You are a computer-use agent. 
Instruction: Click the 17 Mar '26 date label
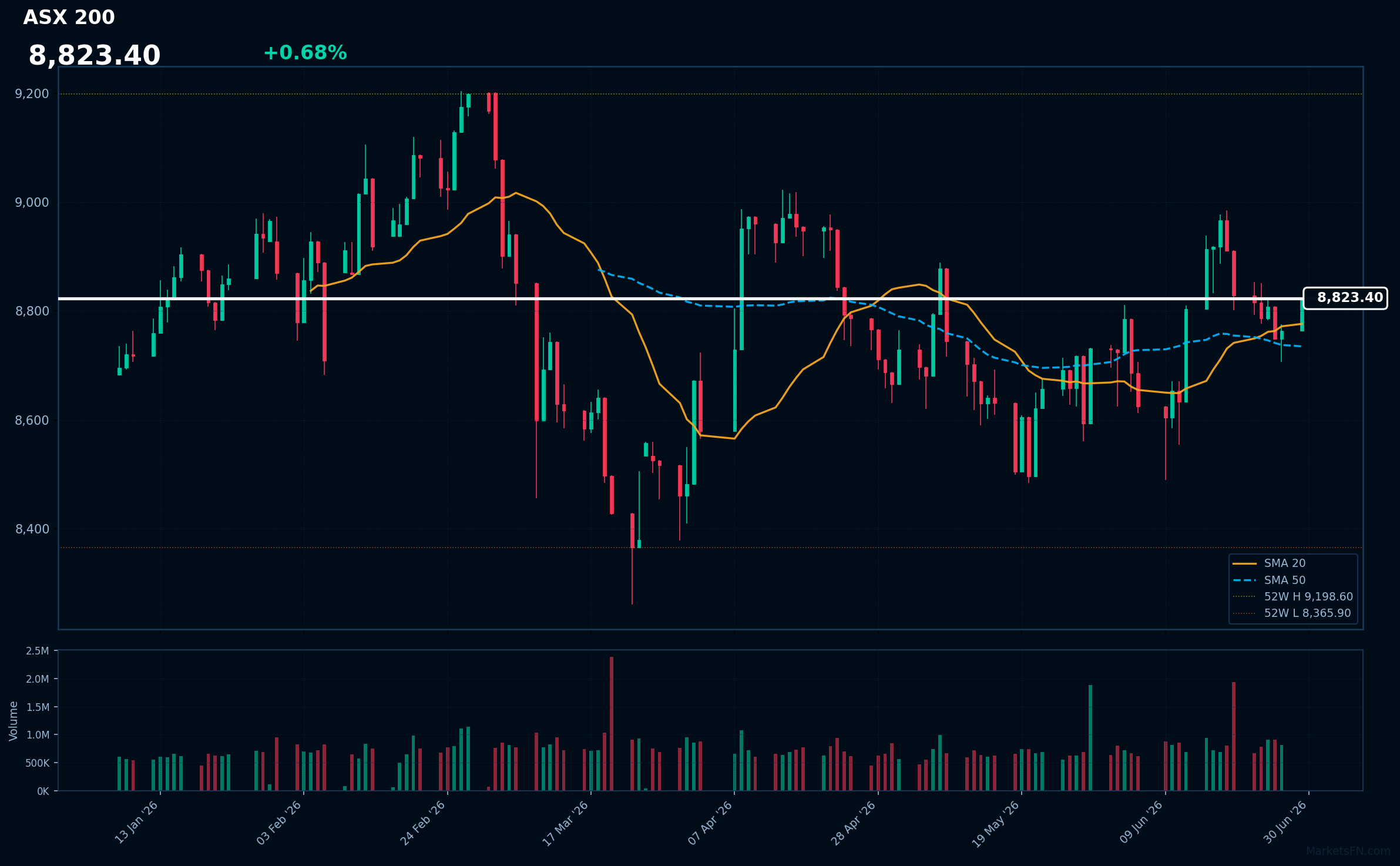tap(566, 824)
